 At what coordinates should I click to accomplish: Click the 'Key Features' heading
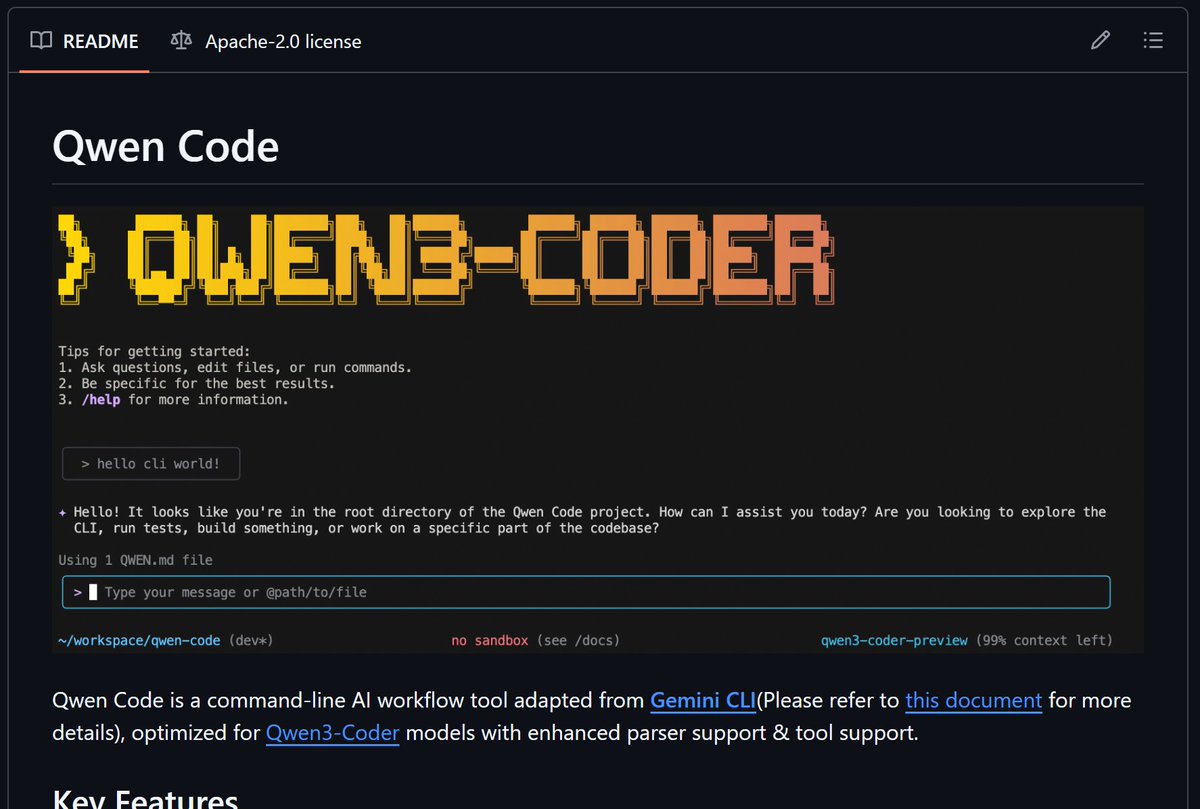click(145, 799)
